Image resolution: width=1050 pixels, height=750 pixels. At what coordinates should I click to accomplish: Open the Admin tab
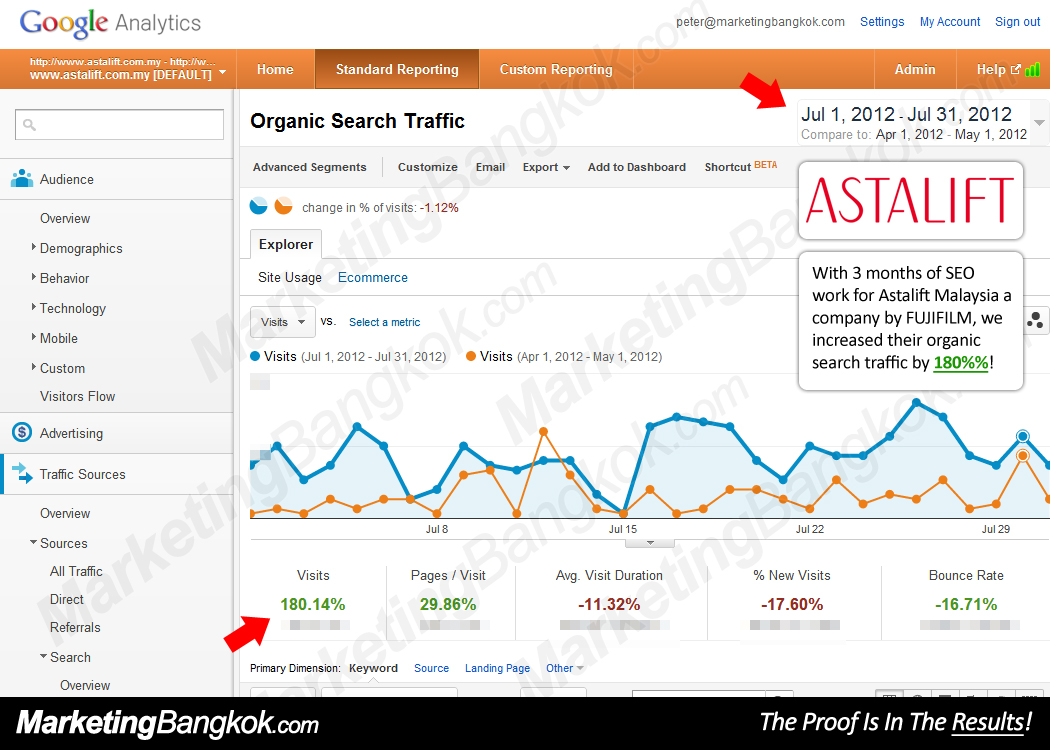click(915, 69)
